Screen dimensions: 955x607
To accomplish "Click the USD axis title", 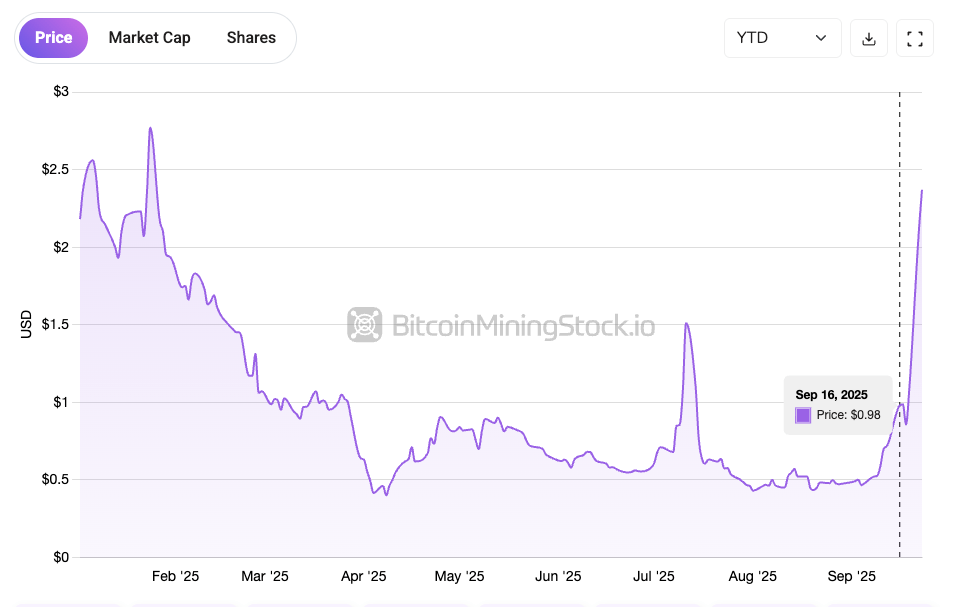I will coord(27,325).
